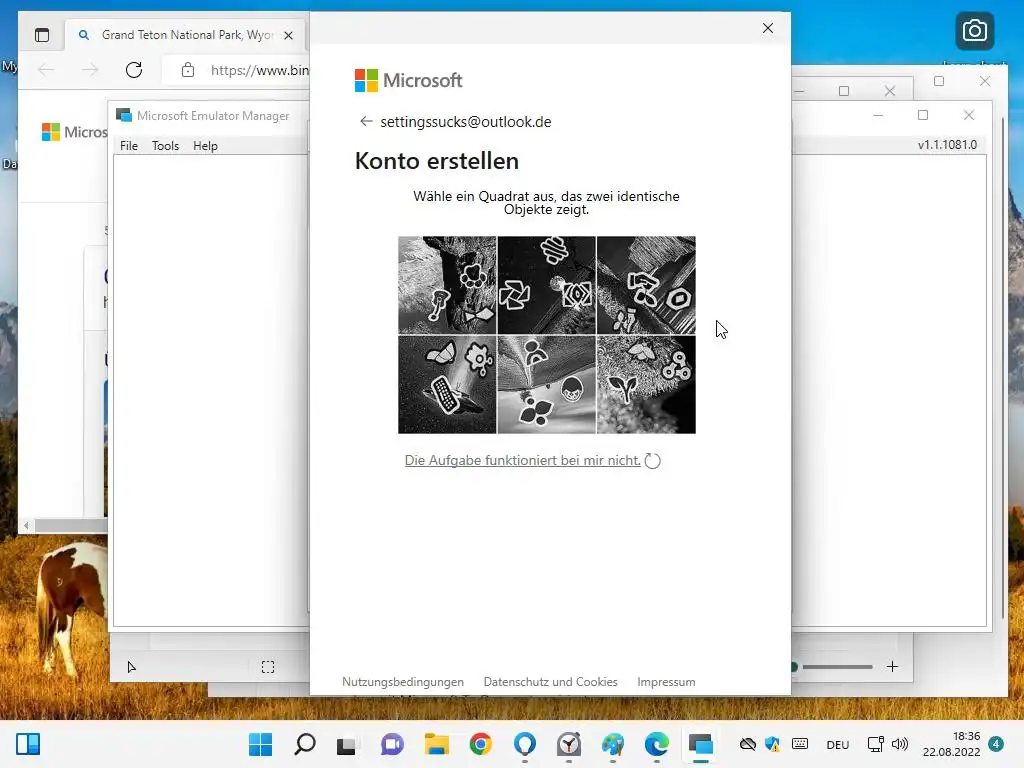
Task: Click the Widgets icon on the taskbar
Action: coord(28,744)
